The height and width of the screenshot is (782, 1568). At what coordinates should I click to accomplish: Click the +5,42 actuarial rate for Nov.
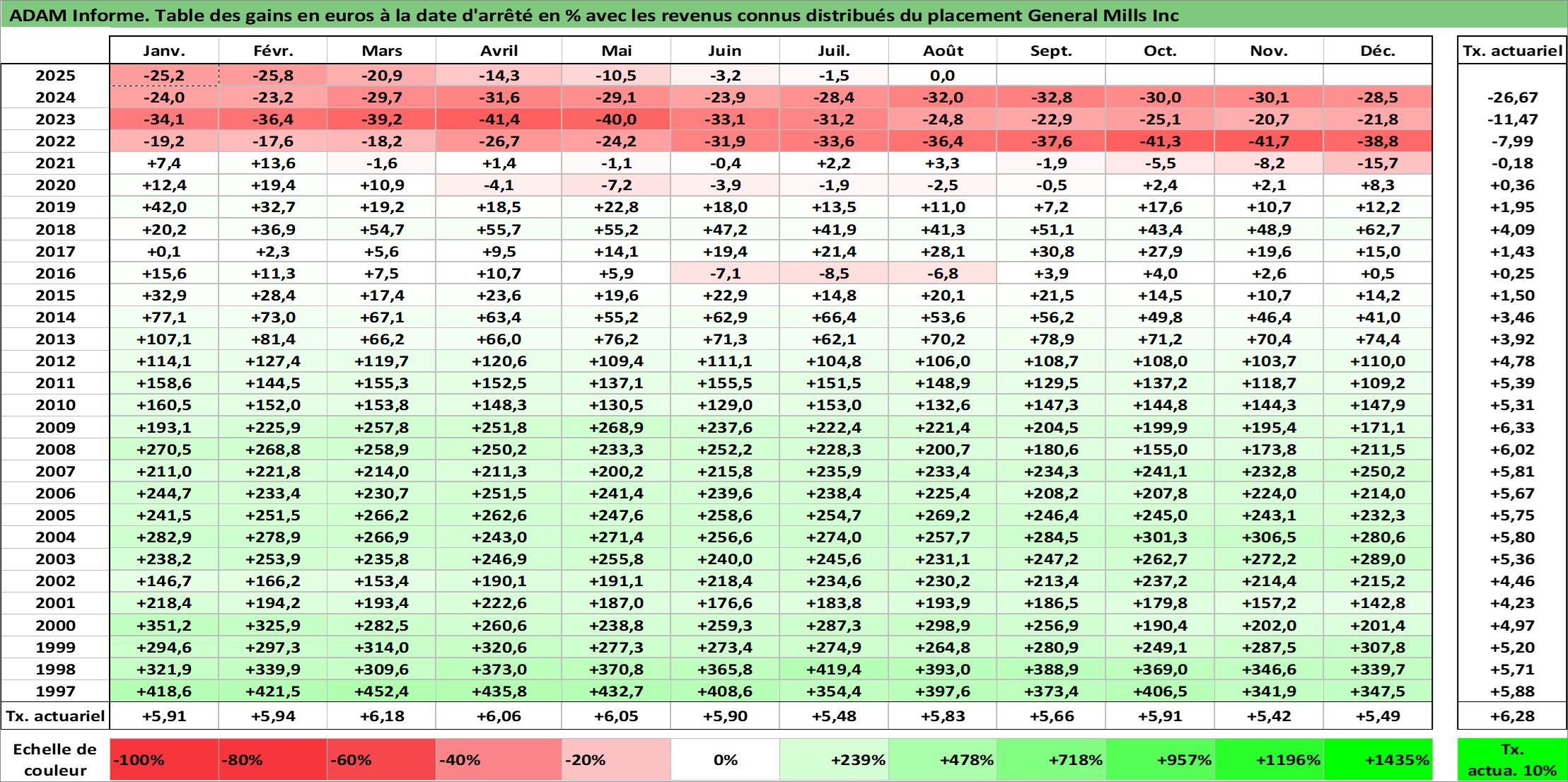coord(1269,716)
